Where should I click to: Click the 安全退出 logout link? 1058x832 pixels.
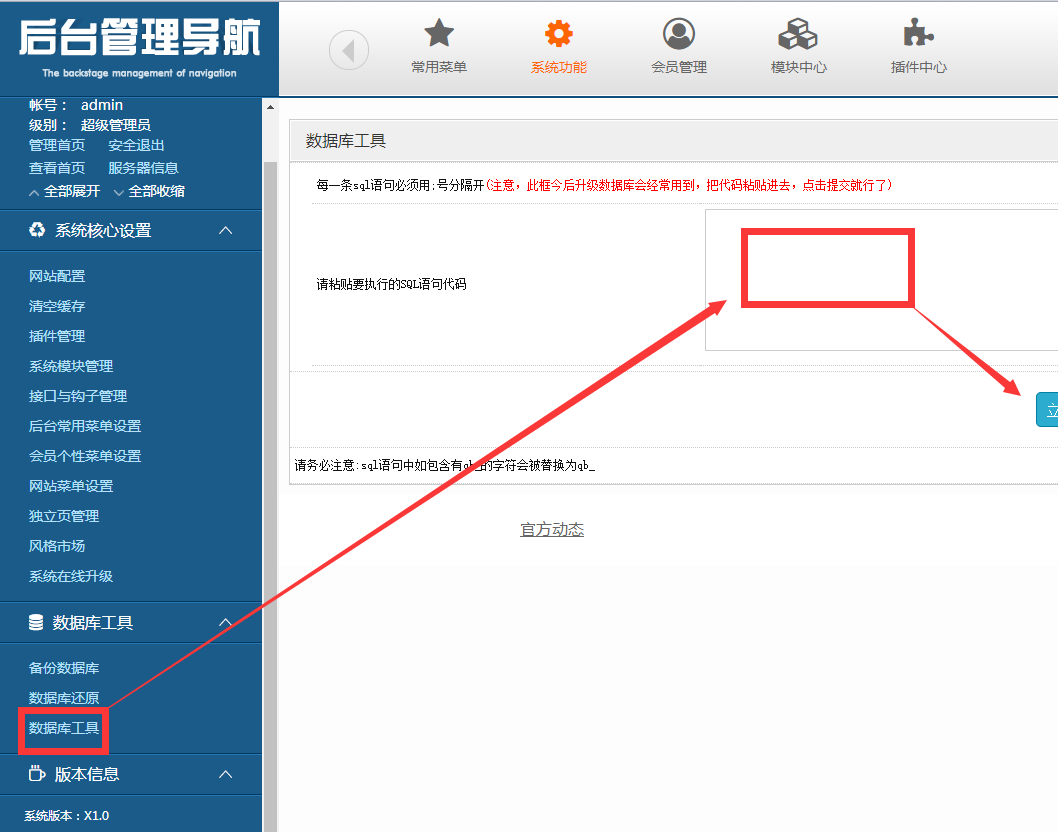136,145
